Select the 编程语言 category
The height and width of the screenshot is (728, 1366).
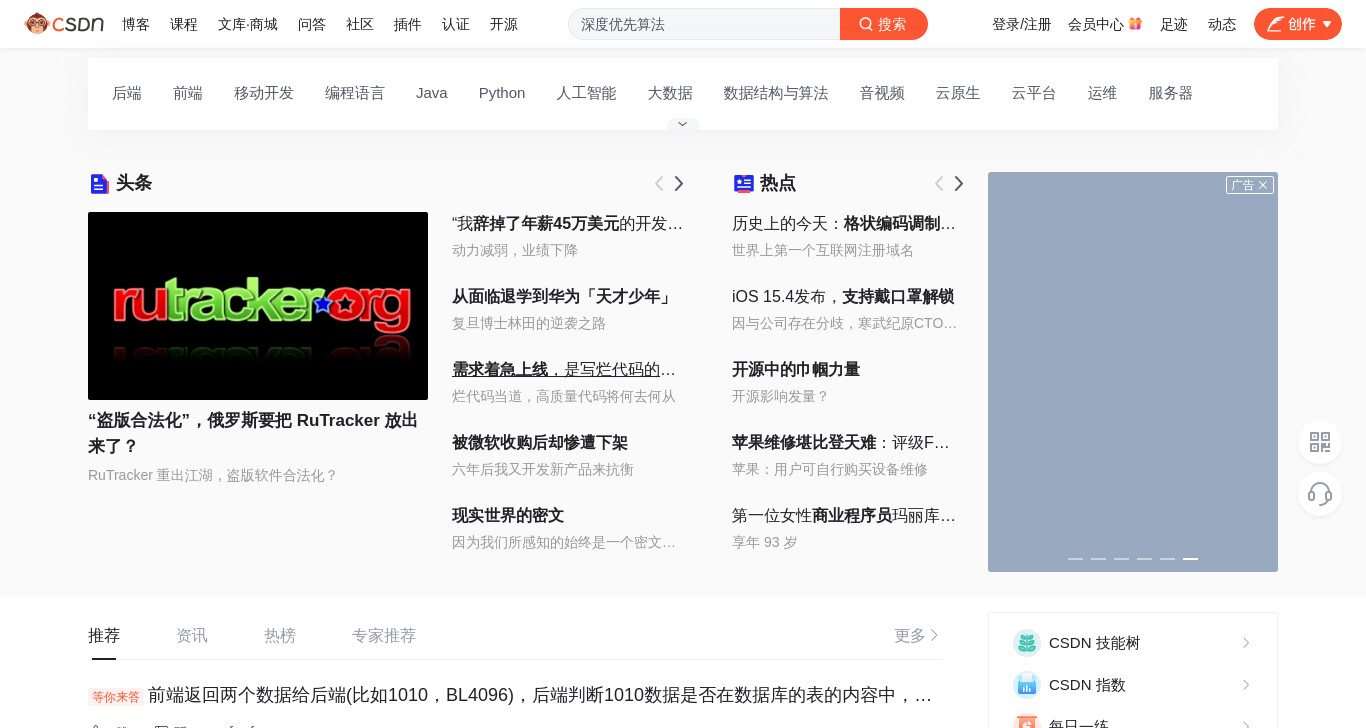[355, 93]
